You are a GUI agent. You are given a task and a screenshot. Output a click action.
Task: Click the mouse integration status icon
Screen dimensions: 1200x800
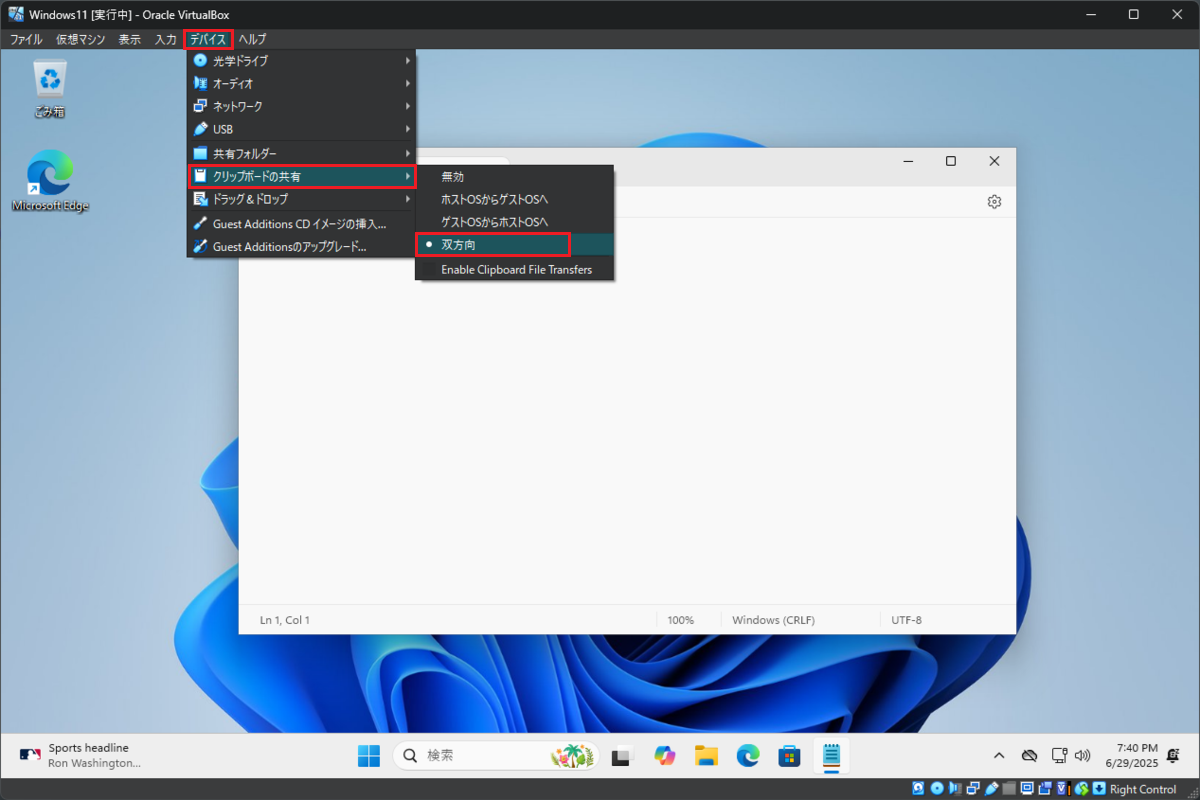click(1082, 789)
